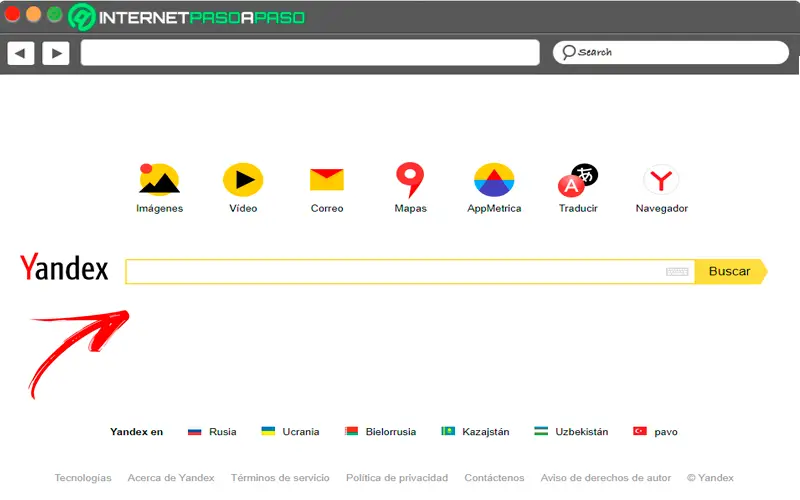Open the Uzbekistán link
The image size is (800, 500).
[582, 432]
